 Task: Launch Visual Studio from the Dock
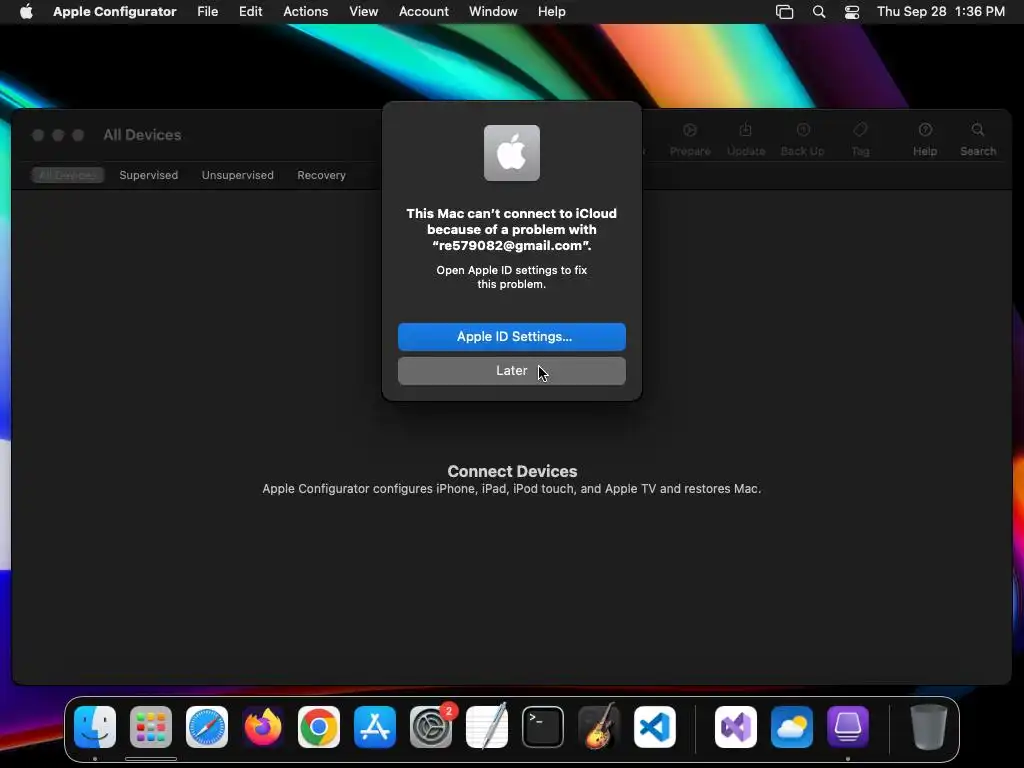point(736,727)
